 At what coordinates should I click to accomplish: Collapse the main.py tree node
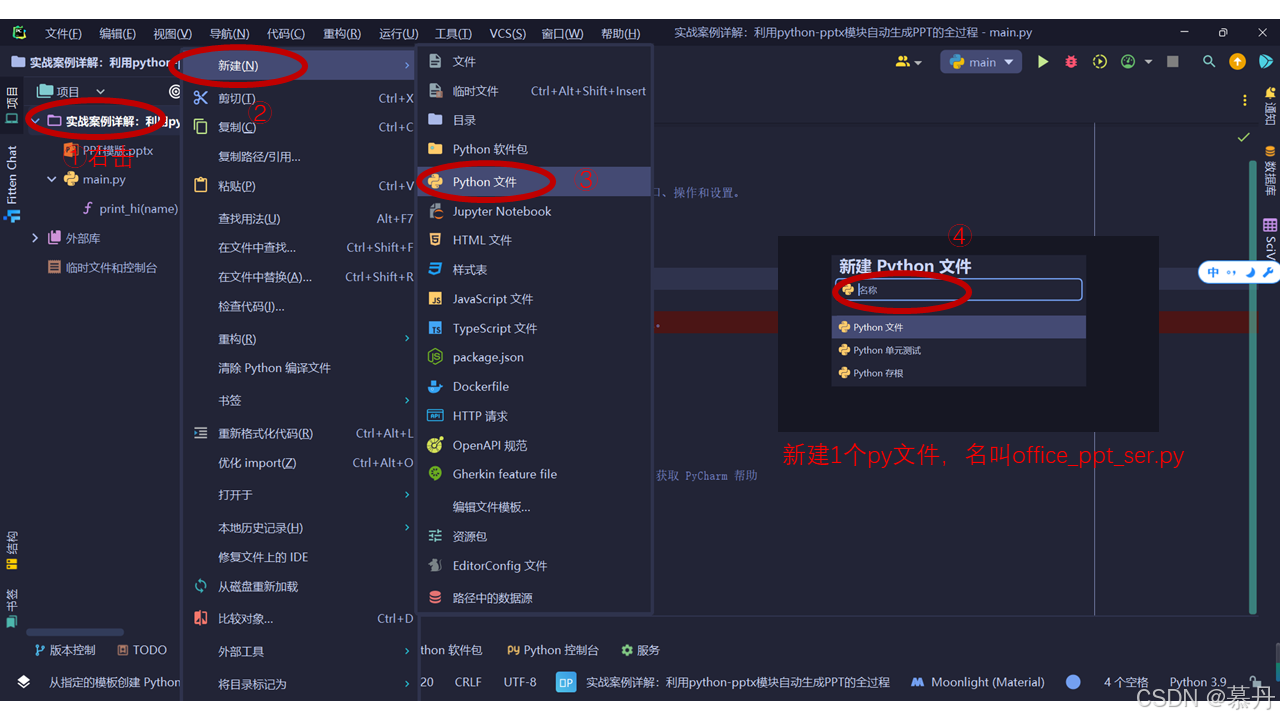(52, 180)
